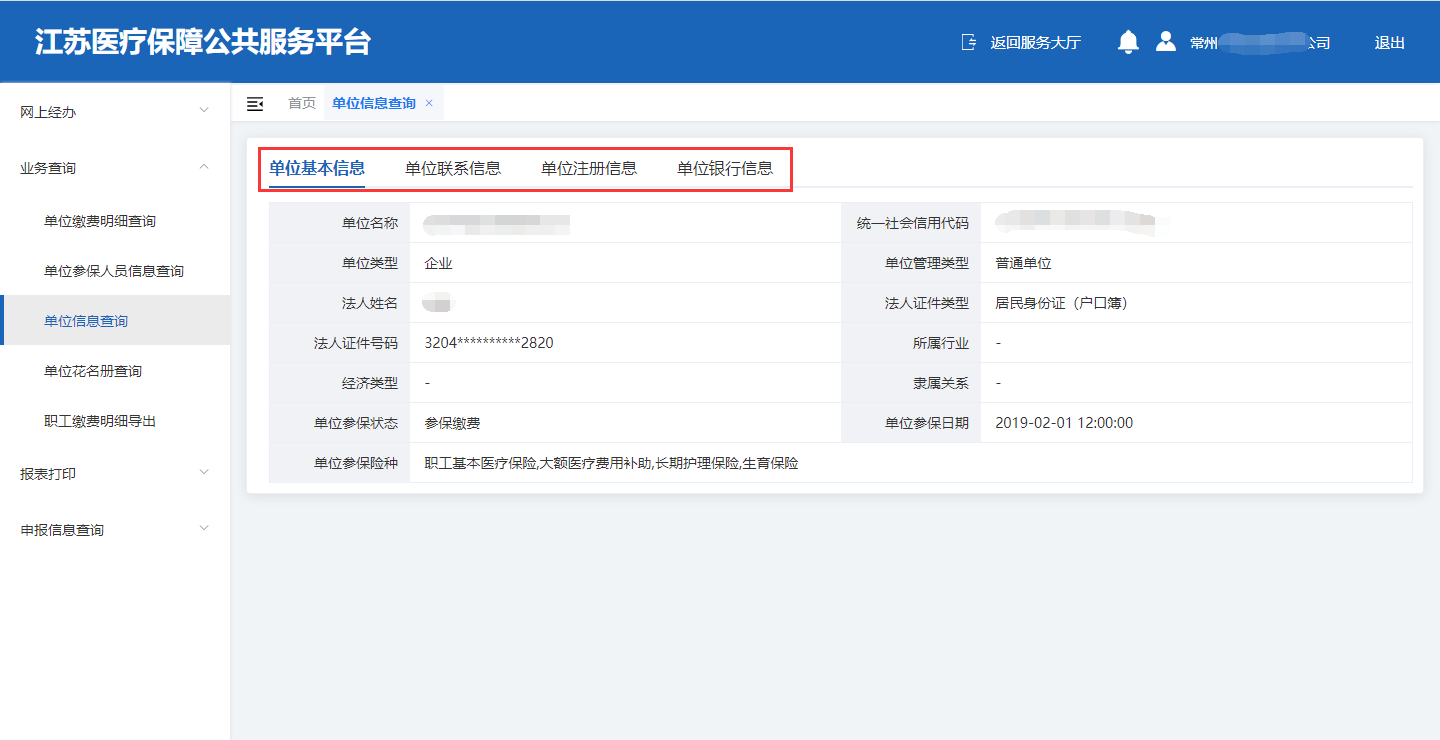
Task: Click the return-to-service-hall door icon
Action: pos(968,42)
